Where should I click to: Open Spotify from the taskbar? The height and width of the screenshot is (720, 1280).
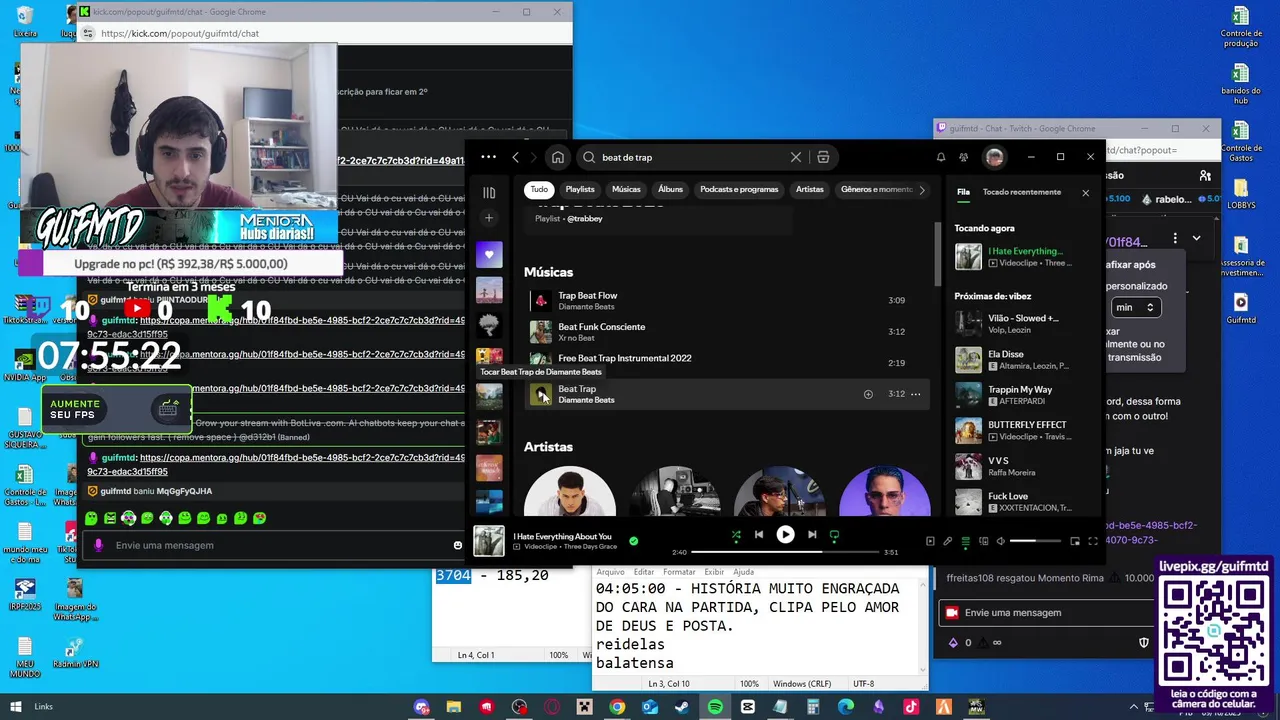(x=715, y=707)
